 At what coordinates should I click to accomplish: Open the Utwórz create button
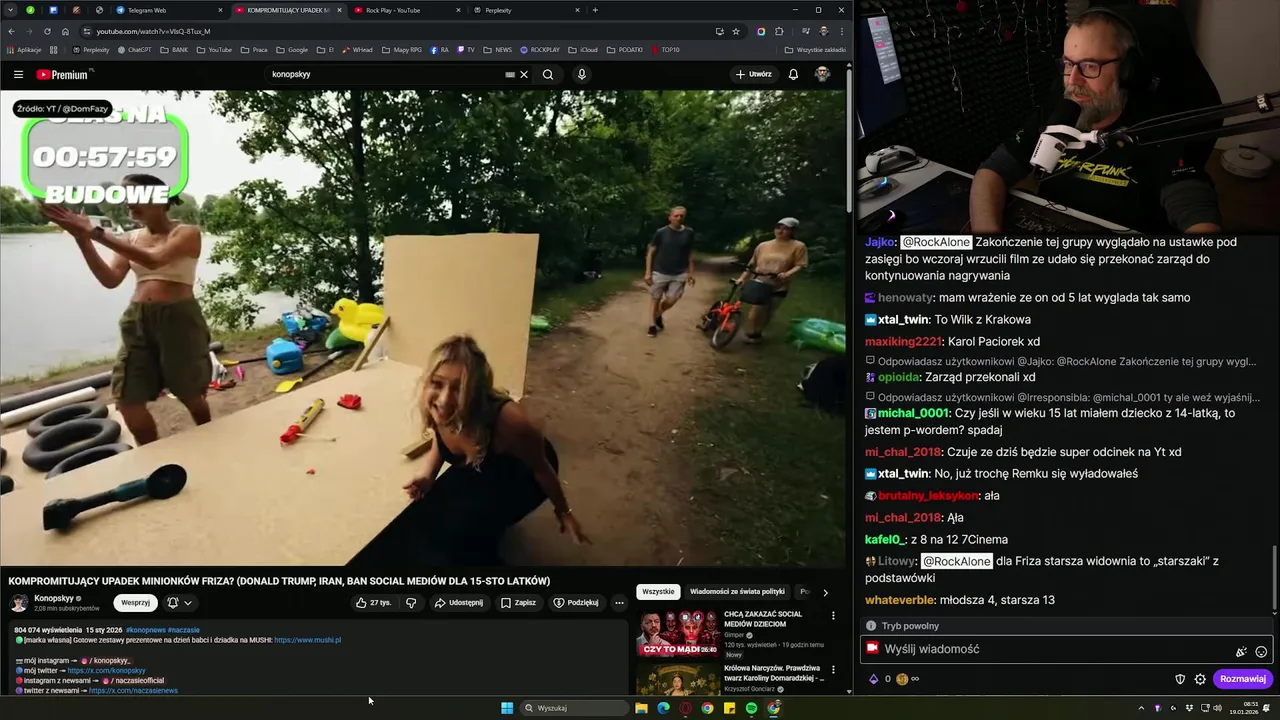(754, 74)
